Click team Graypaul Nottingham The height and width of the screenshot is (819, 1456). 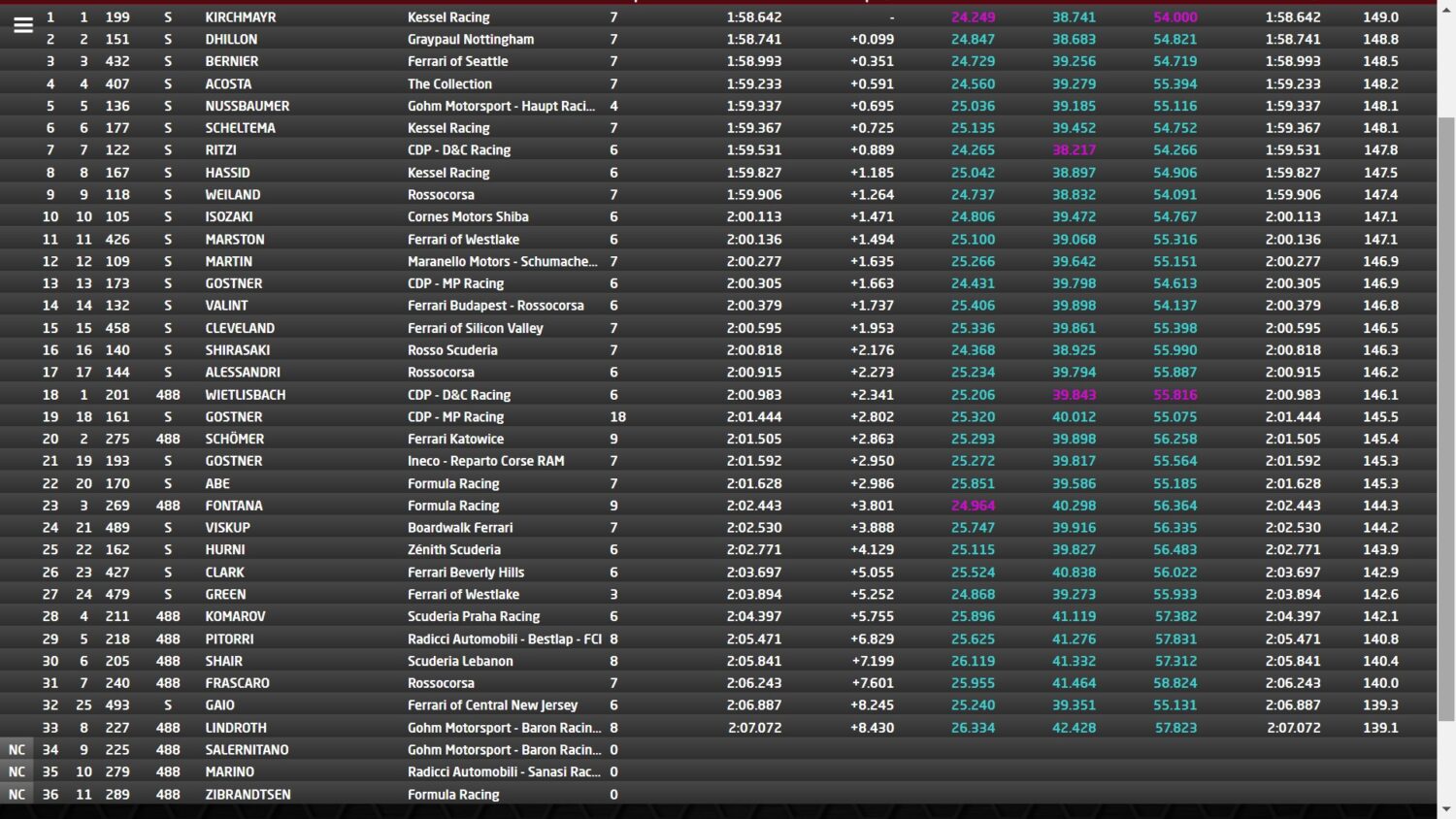pyautogui.click(x=471, y=40)
